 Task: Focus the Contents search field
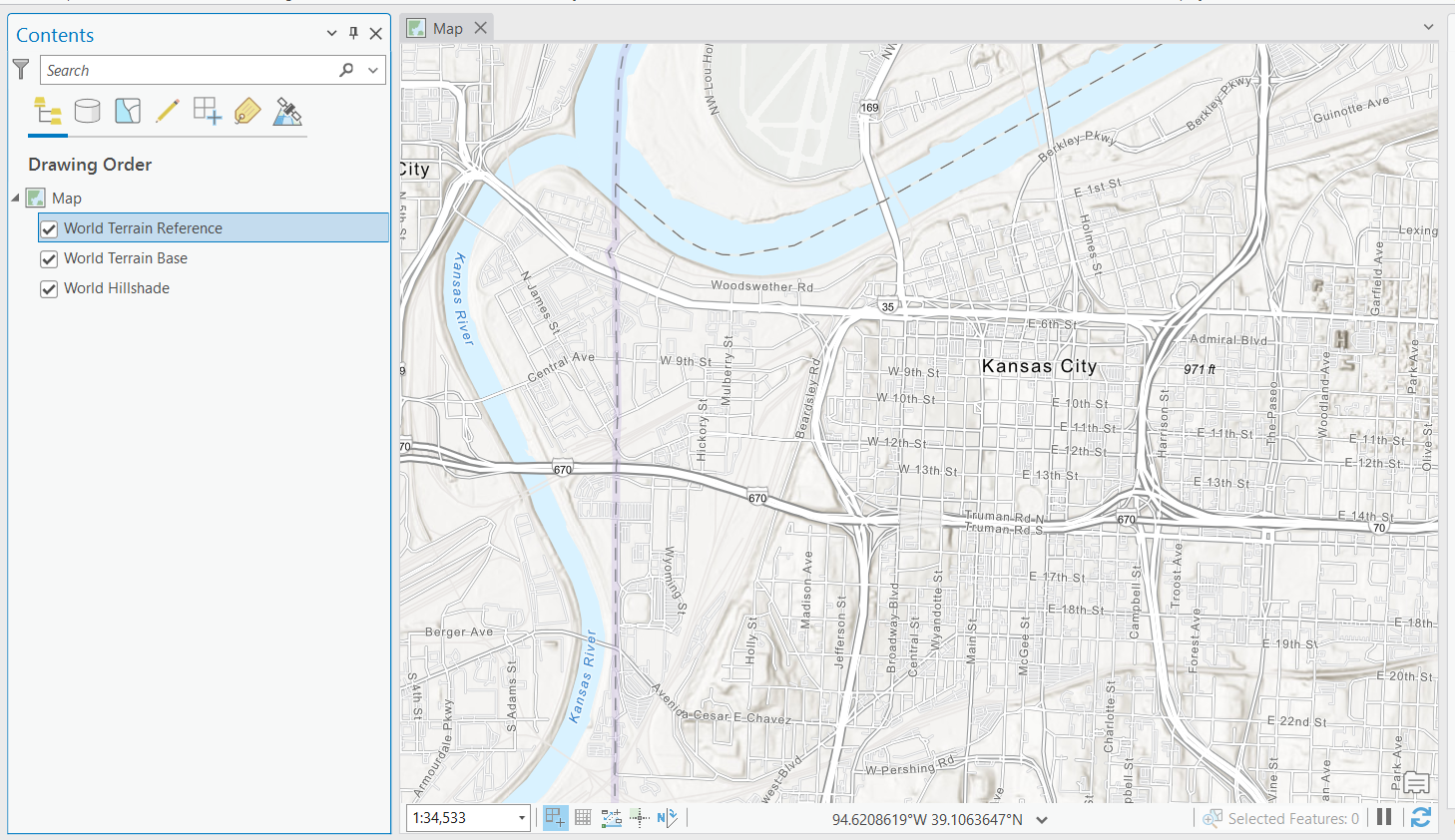(190, 70)
